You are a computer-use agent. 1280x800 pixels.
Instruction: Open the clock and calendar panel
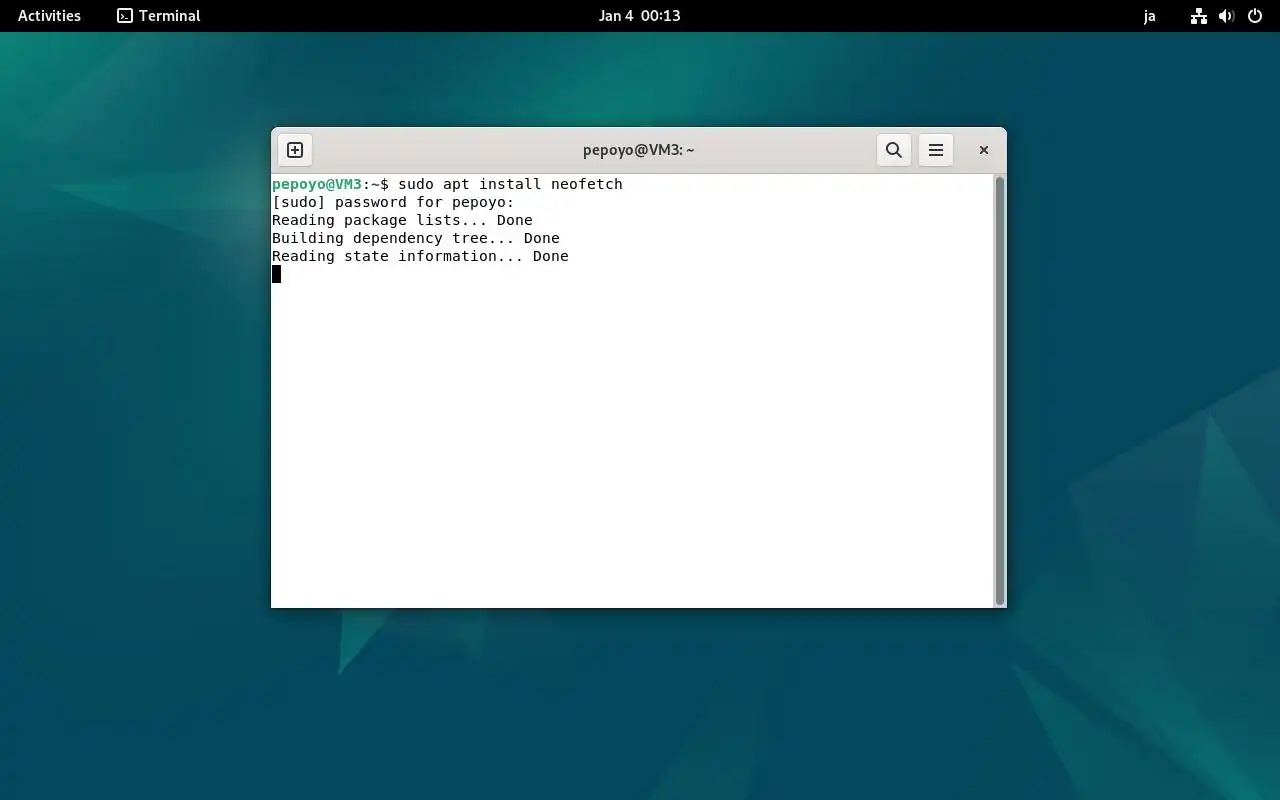640,16
